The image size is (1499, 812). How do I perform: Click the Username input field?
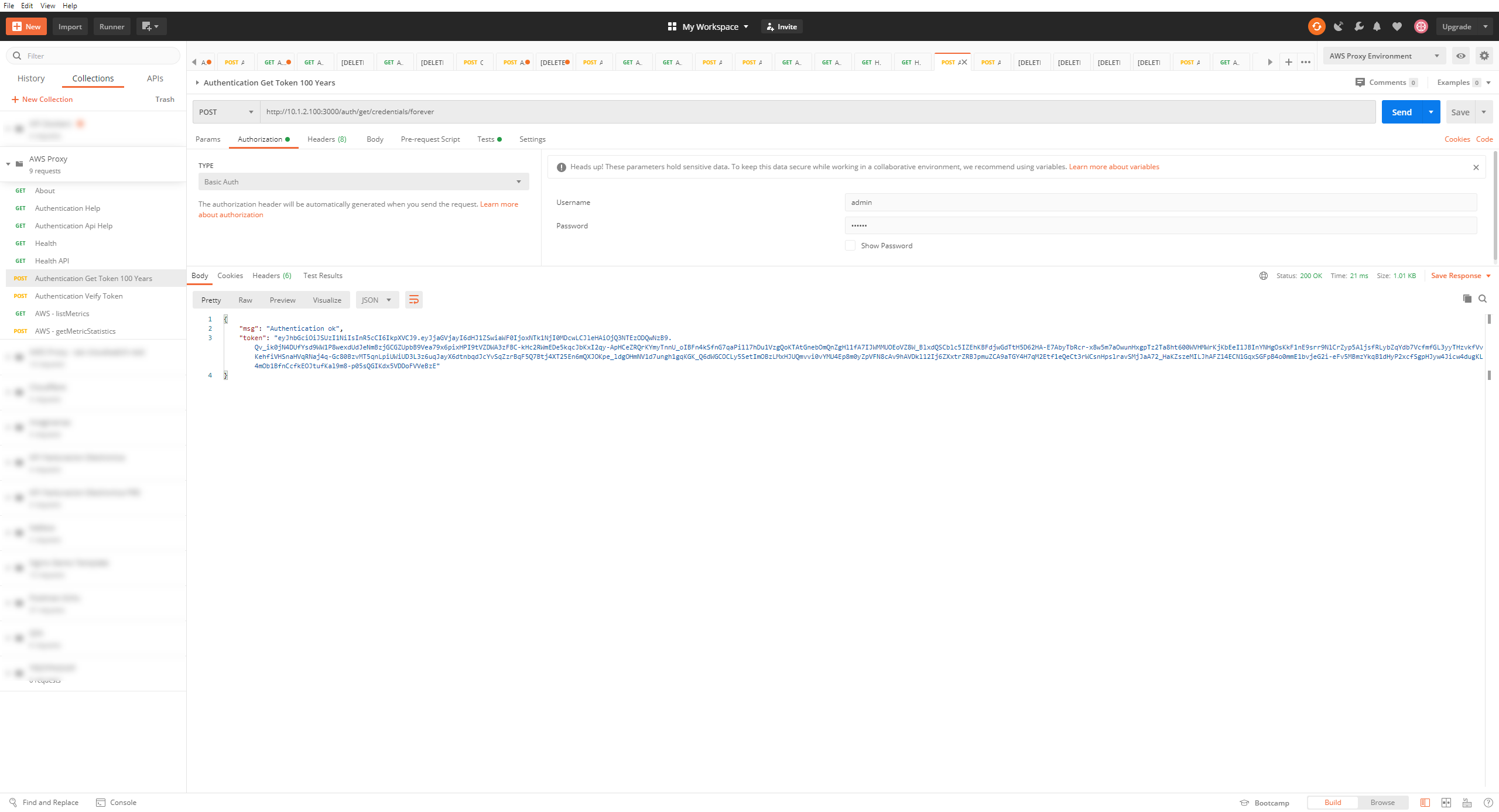[1160, 203]
